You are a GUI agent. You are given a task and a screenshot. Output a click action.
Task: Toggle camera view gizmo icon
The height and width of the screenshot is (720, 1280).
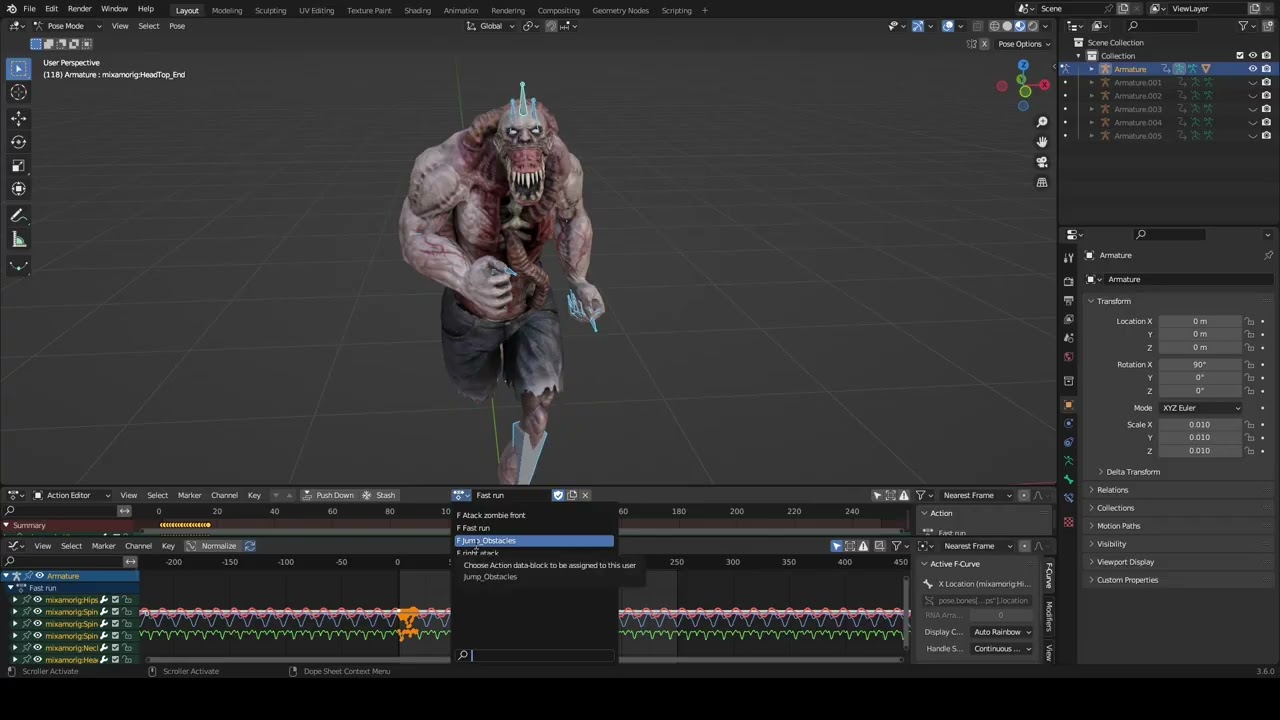[1042, 162]
